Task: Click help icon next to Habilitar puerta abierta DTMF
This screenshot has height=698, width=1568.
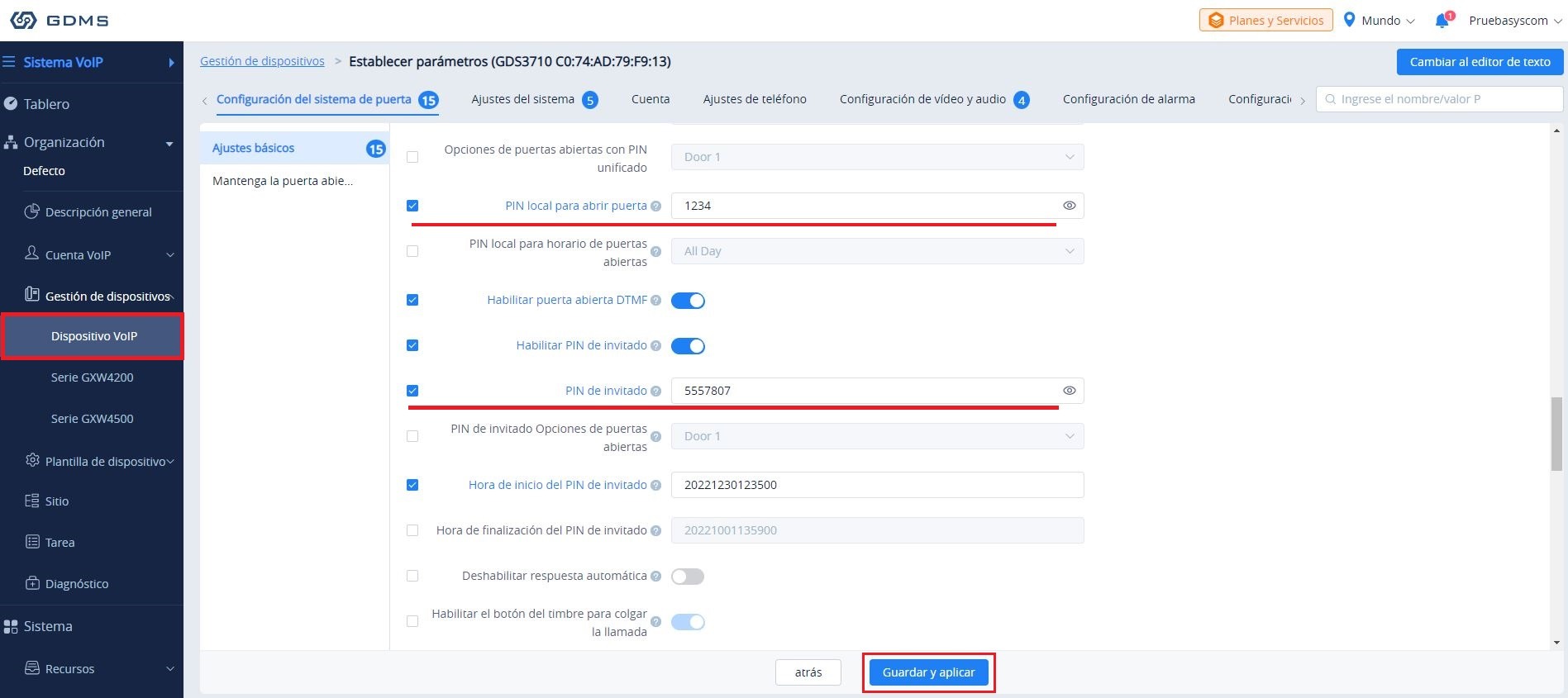Action: click(655, 301)
